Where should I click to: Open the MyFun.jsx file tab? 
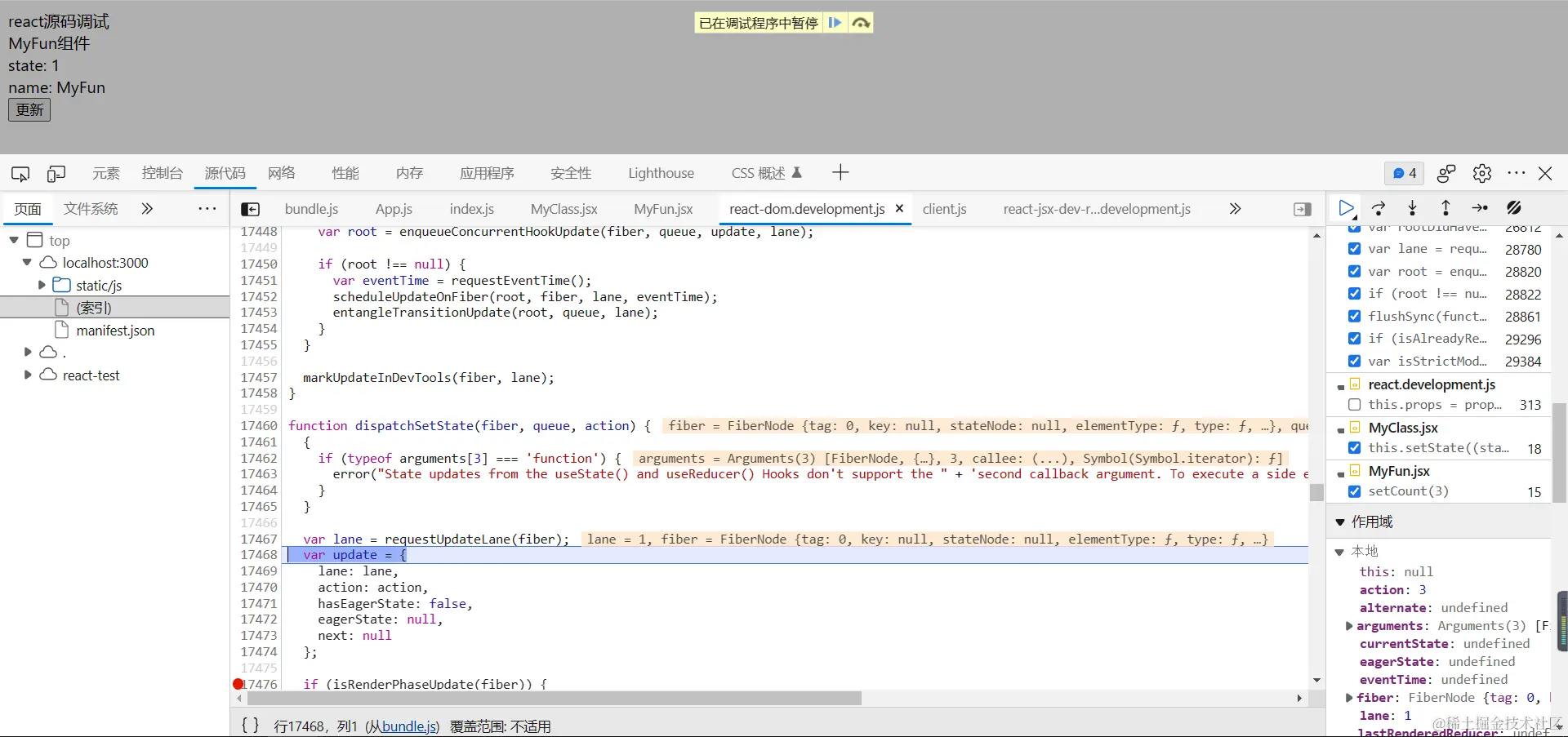pos(663,209)
